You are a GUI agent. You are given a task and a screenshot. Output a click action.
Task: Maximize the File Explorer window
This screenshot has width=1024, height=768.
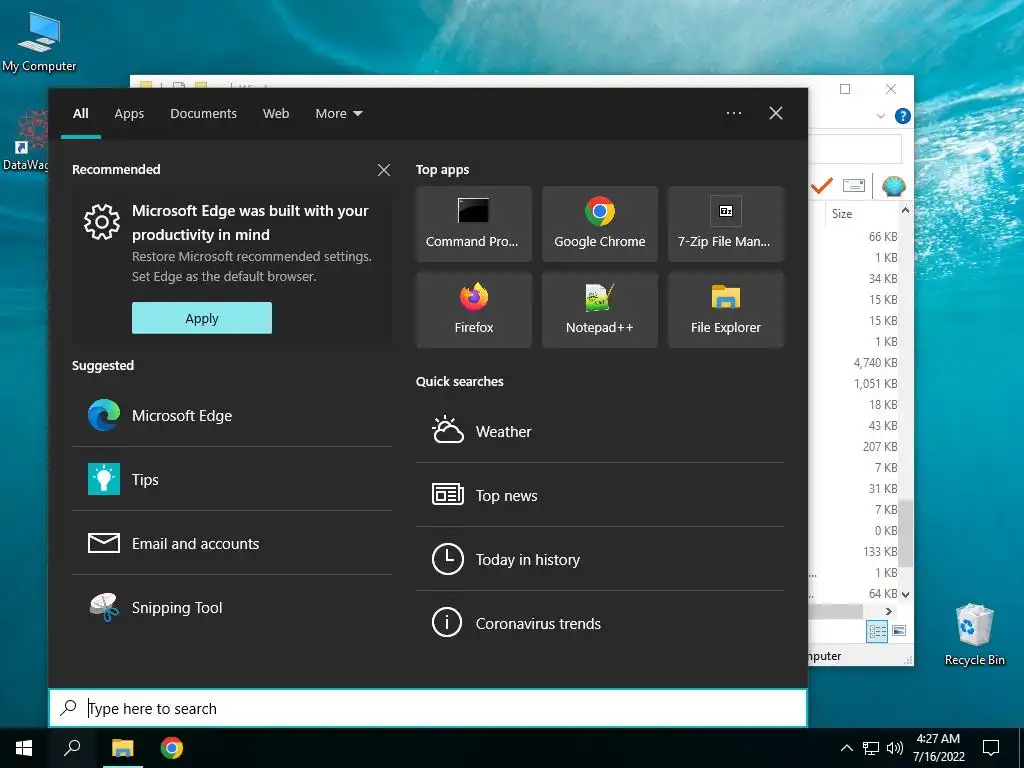coord(844,89)
